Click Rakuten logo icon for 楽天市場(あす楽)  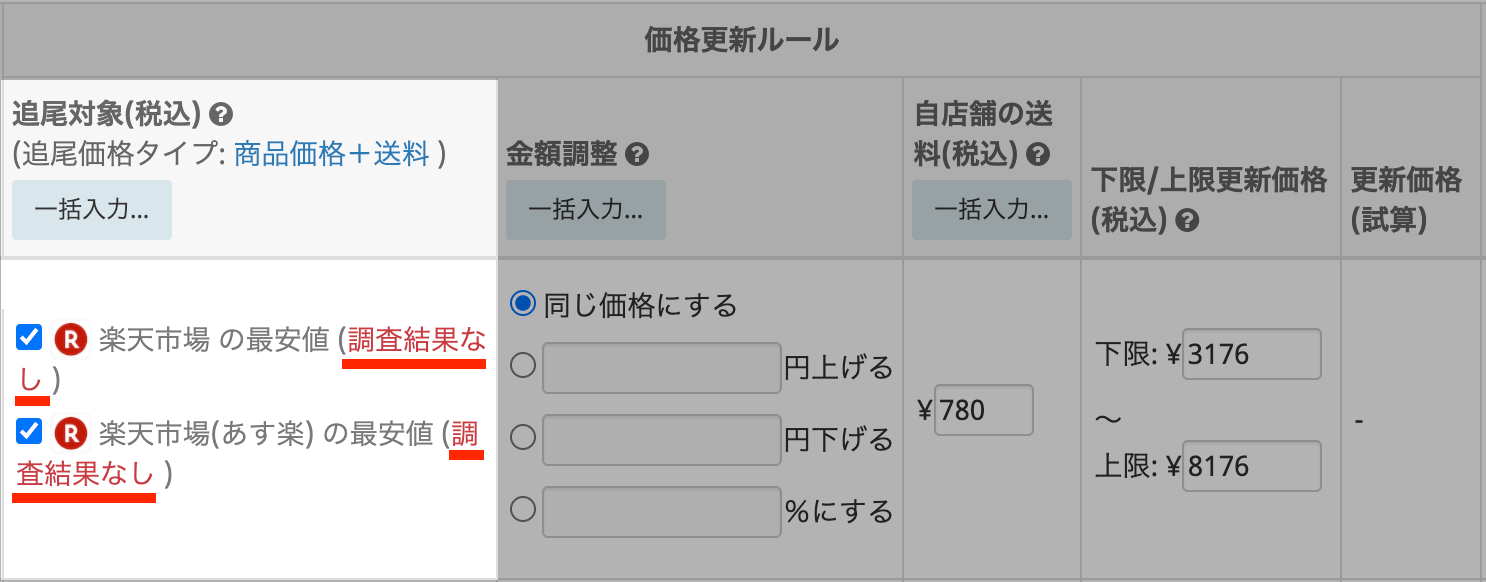(x=71, y=433)
